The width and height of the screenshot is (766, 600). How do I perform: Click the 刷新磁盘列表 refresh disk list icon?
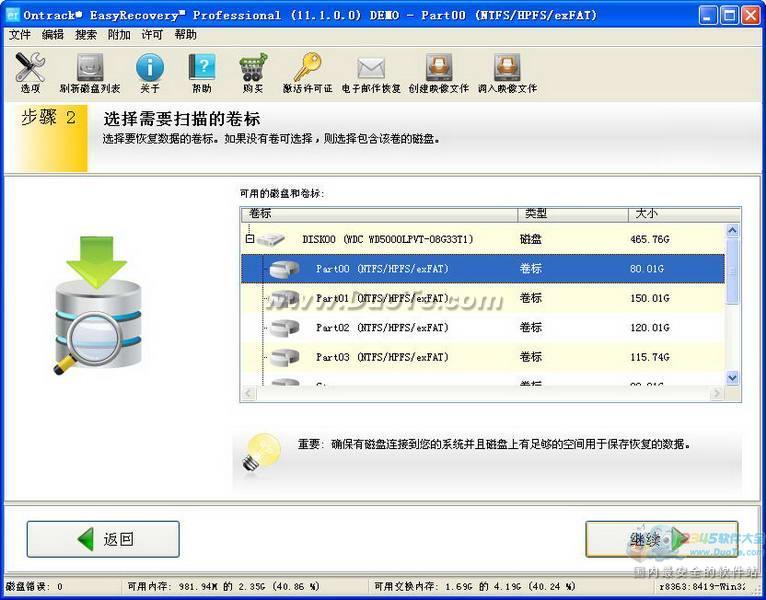tap(90, 67)
